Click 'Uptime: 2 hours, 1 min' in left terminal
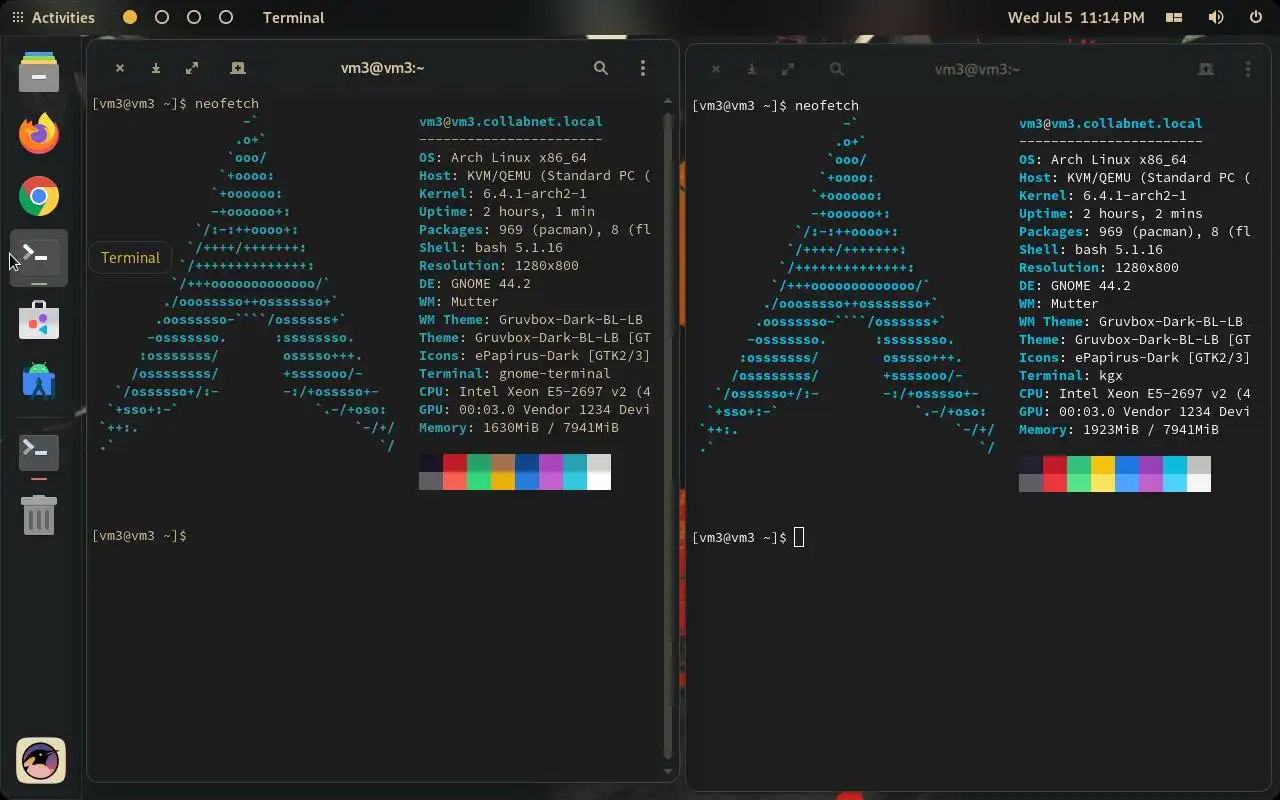The image size is (1280, 800). pos(507,211)
